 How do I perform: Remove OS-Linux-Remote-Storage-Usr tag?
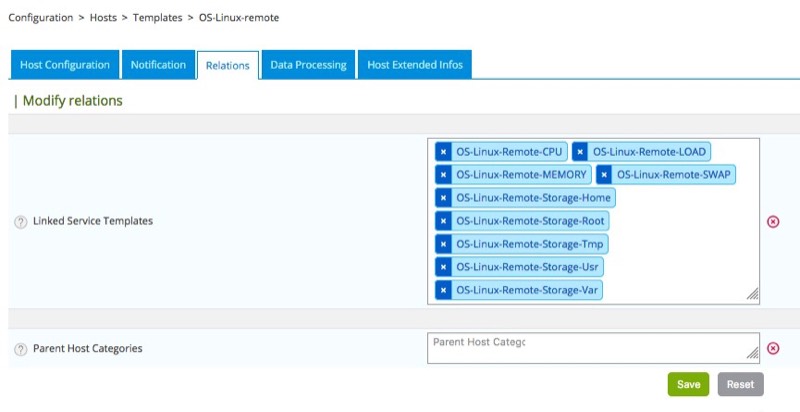pos(443,267)
